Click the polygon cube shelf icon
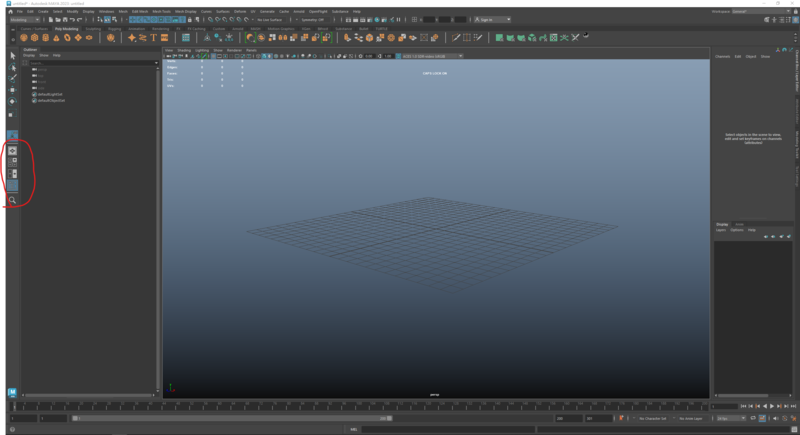This screenshot has height=435, width=800. click(35, 37)
